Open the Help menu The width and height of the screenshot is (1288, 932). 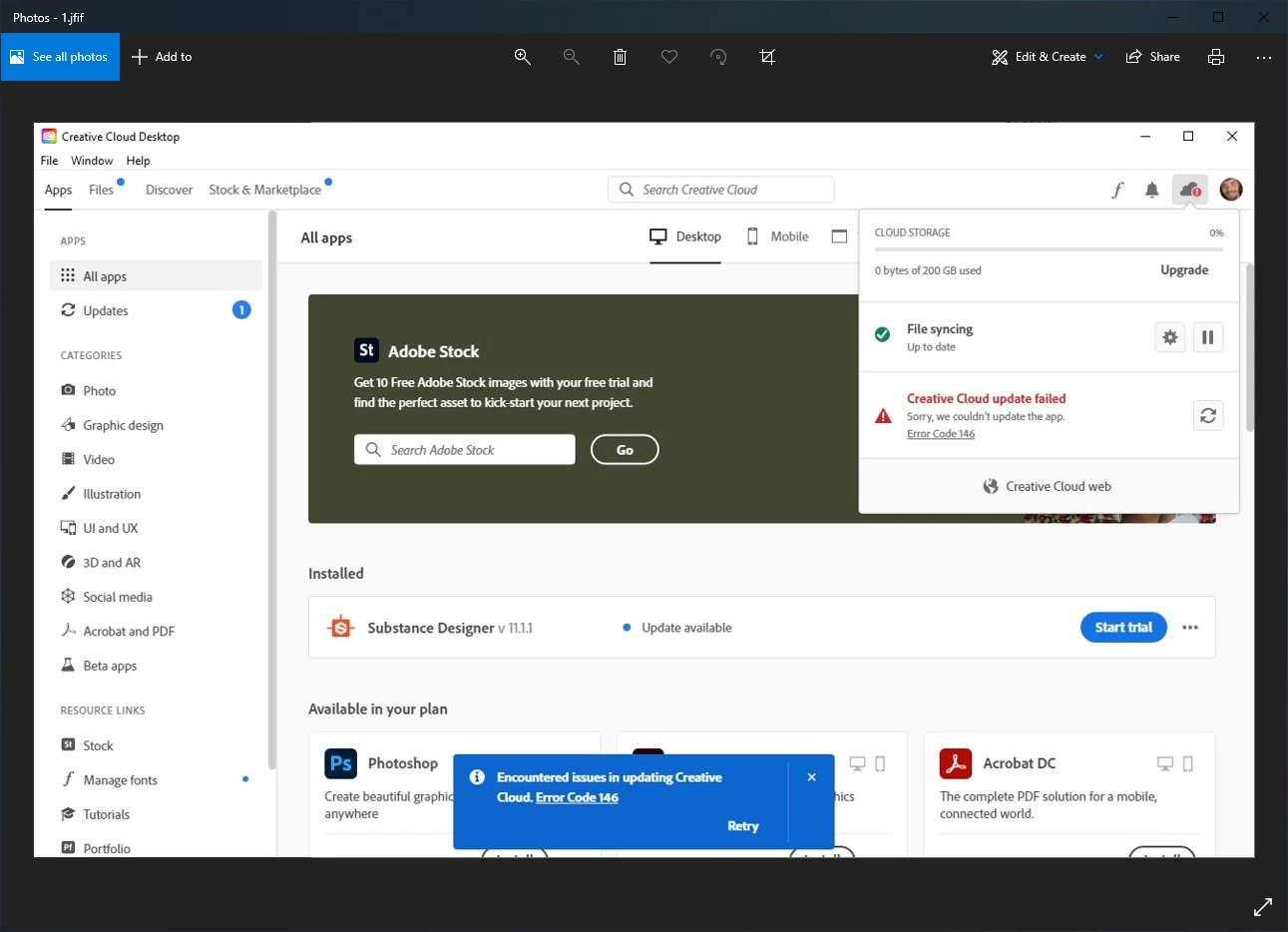point(138,161)
